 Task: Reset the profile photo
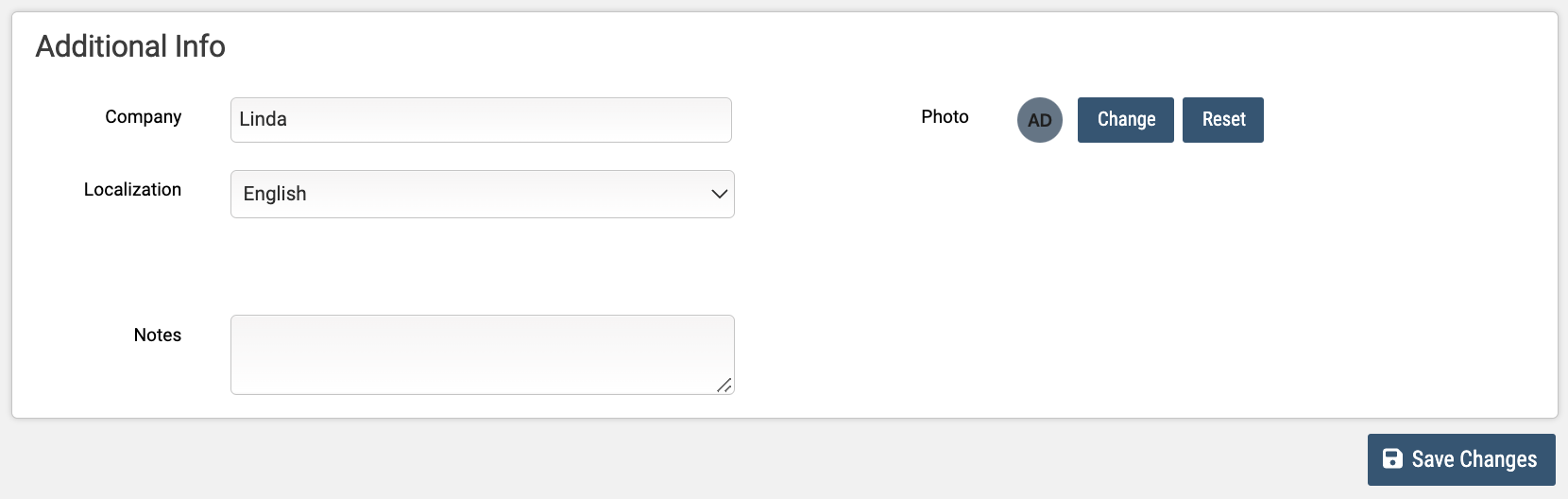(1223, 120)
